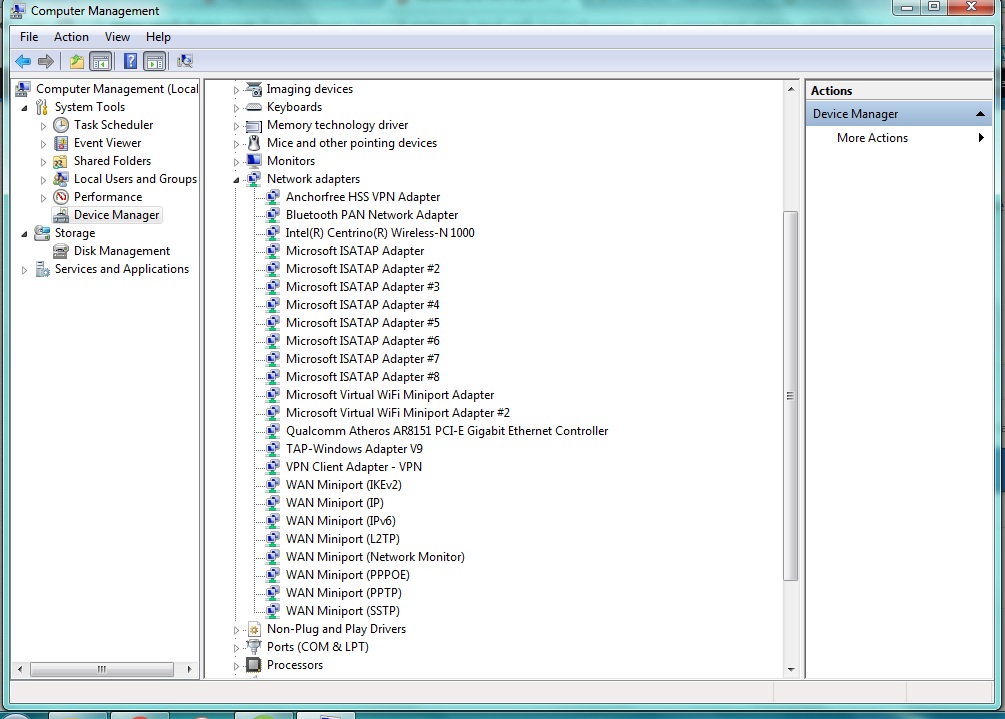Click Scan for hardware changes icon
The width and height of the screenshot is (1005, 719).
[185, 62]
